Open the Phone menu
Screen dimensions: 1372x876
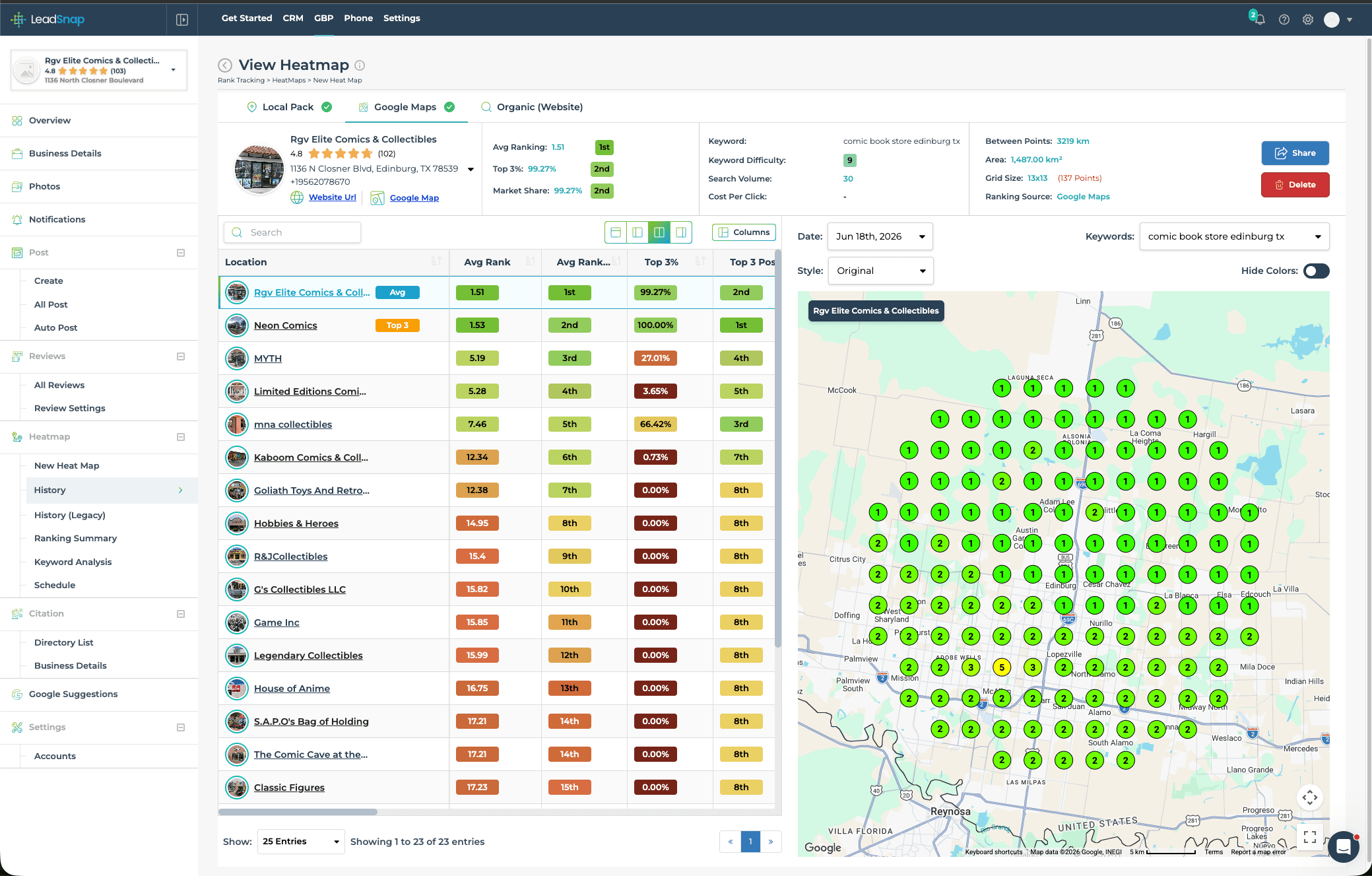pyautogui.click(x=358, y=18)
